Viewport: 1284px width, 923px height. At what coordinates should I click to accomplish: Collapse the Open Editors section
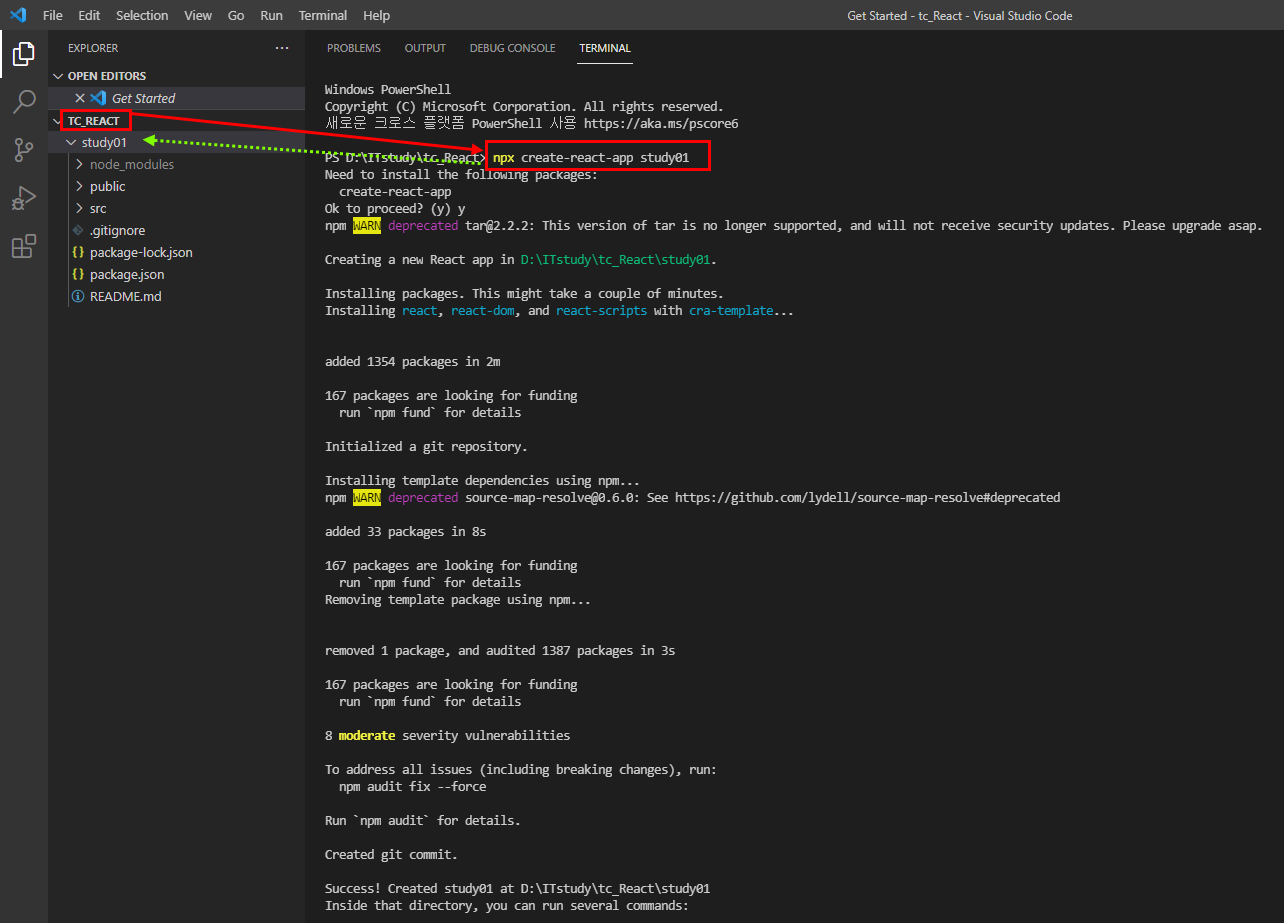(x=176, y=76)
